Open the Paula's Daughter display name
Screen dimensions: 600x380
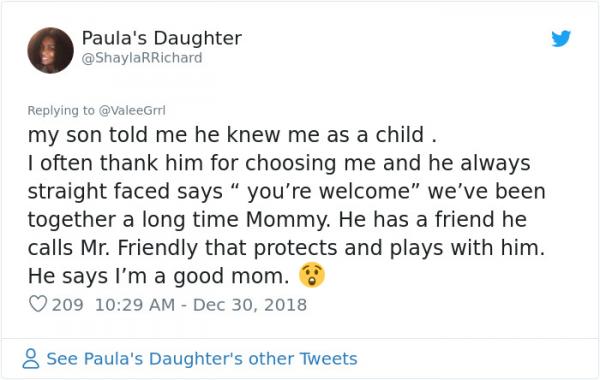pyautogui.click(x=161, y=38)
